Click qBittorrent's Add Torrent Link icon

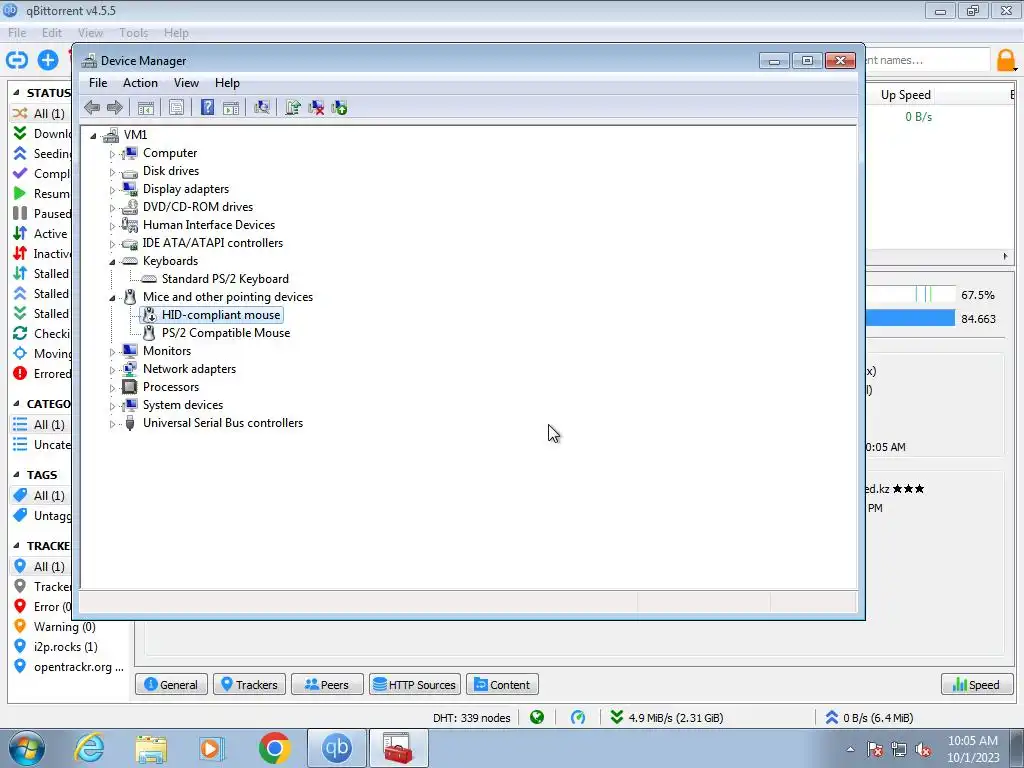tap(17, 60)
